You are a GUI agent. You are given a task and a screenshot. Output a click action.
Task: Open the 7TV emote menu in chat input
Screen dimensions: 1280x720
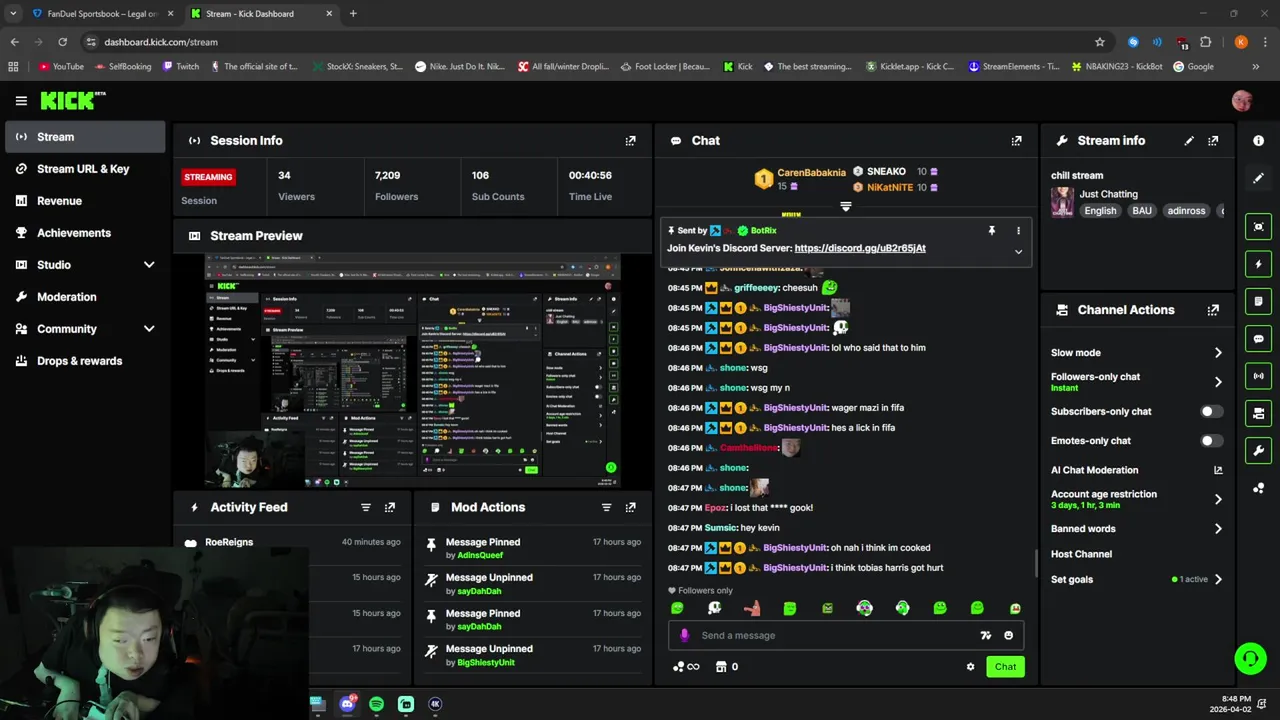pyautogui.click(x=986, y=635)
